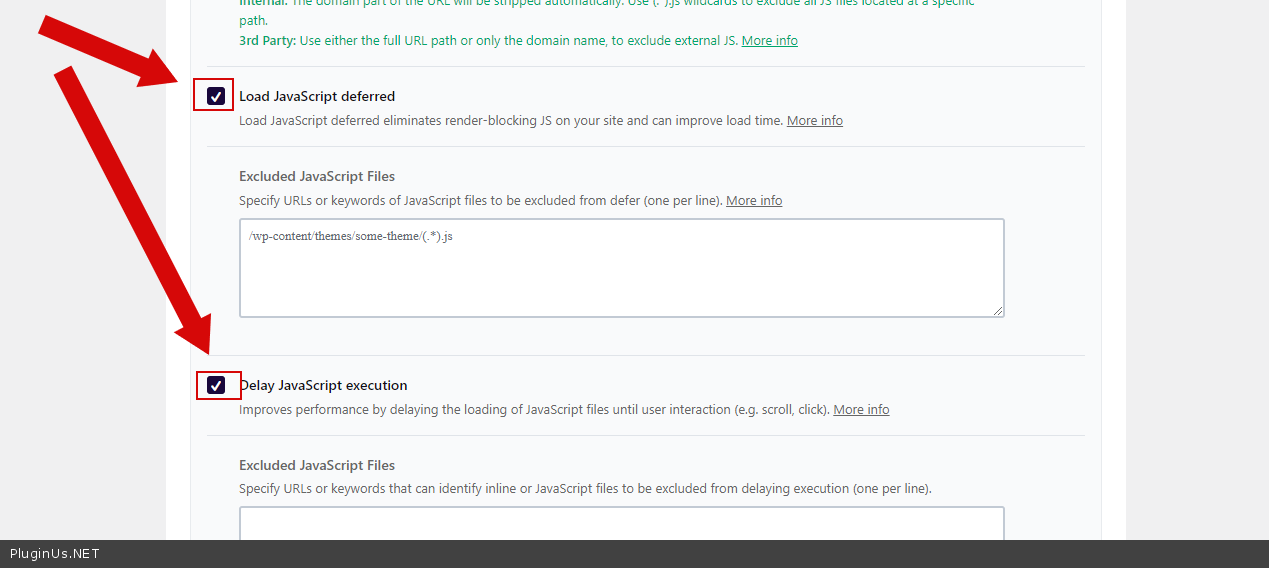Focus the textarea containing the some-theme path

click(x=621, y=268)
